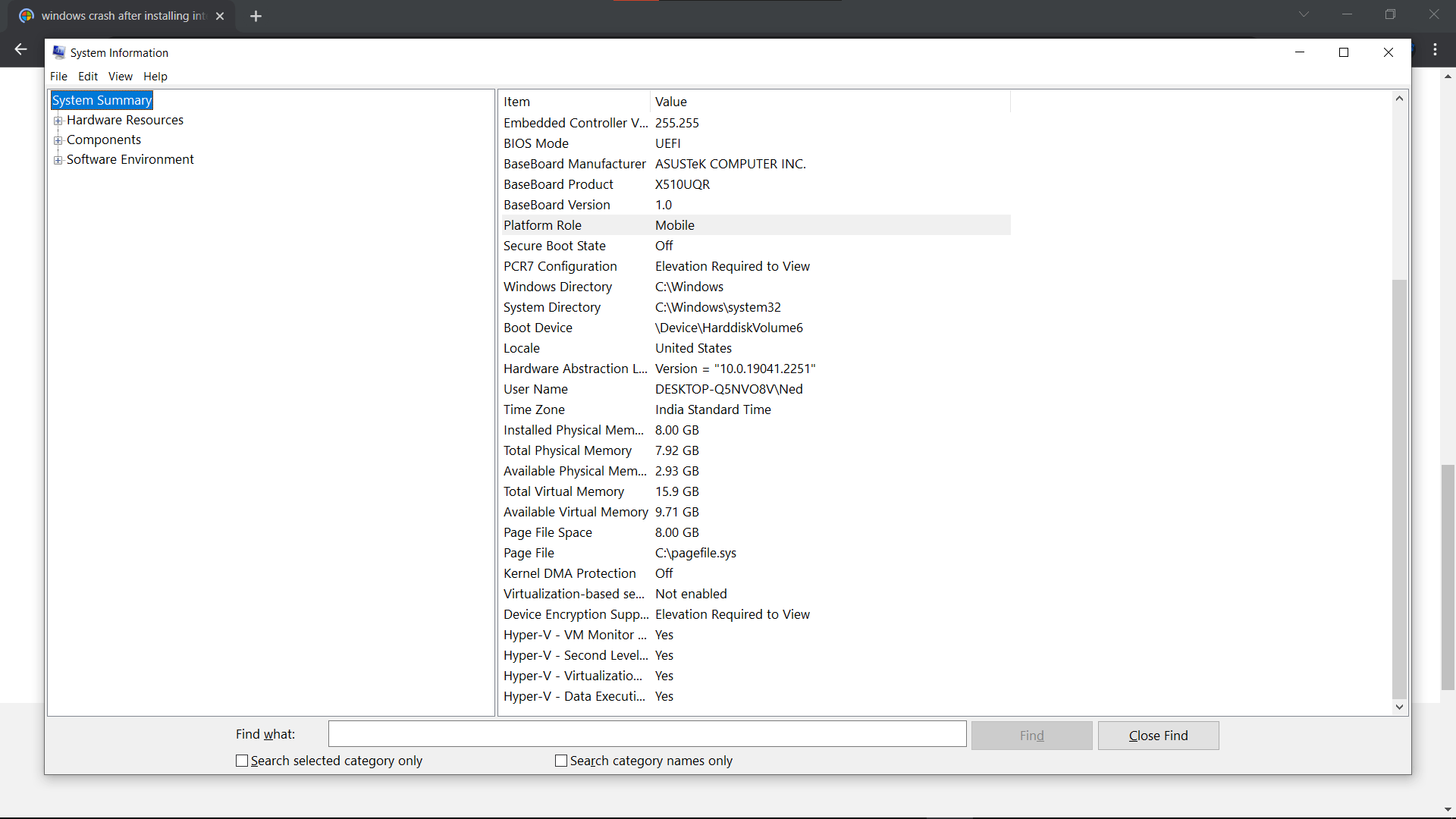Enable 'Search category names only' checkbox
The image size is (1456, 819).
(561, 761)
